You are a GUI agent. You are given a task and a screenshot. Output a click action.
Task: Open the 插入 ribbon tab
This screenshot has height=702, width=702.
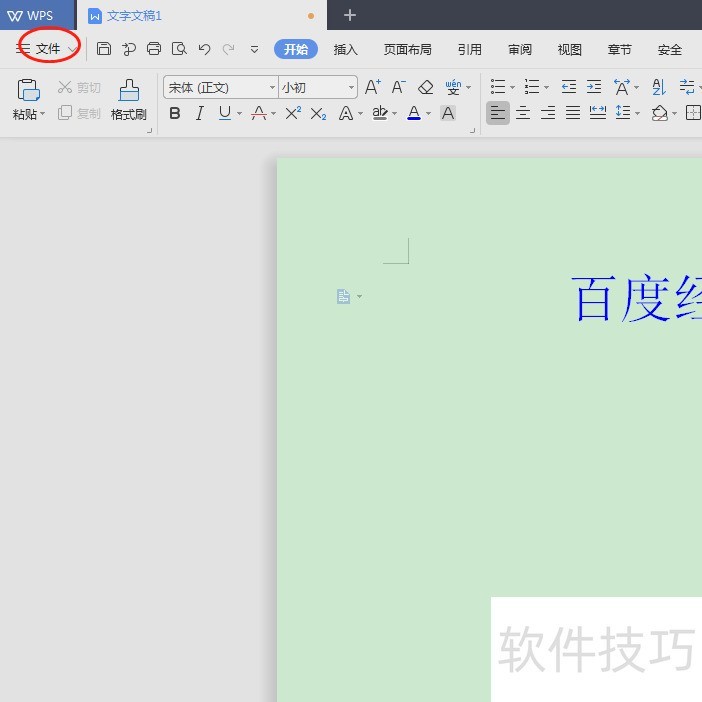click(x=346, y=49)
